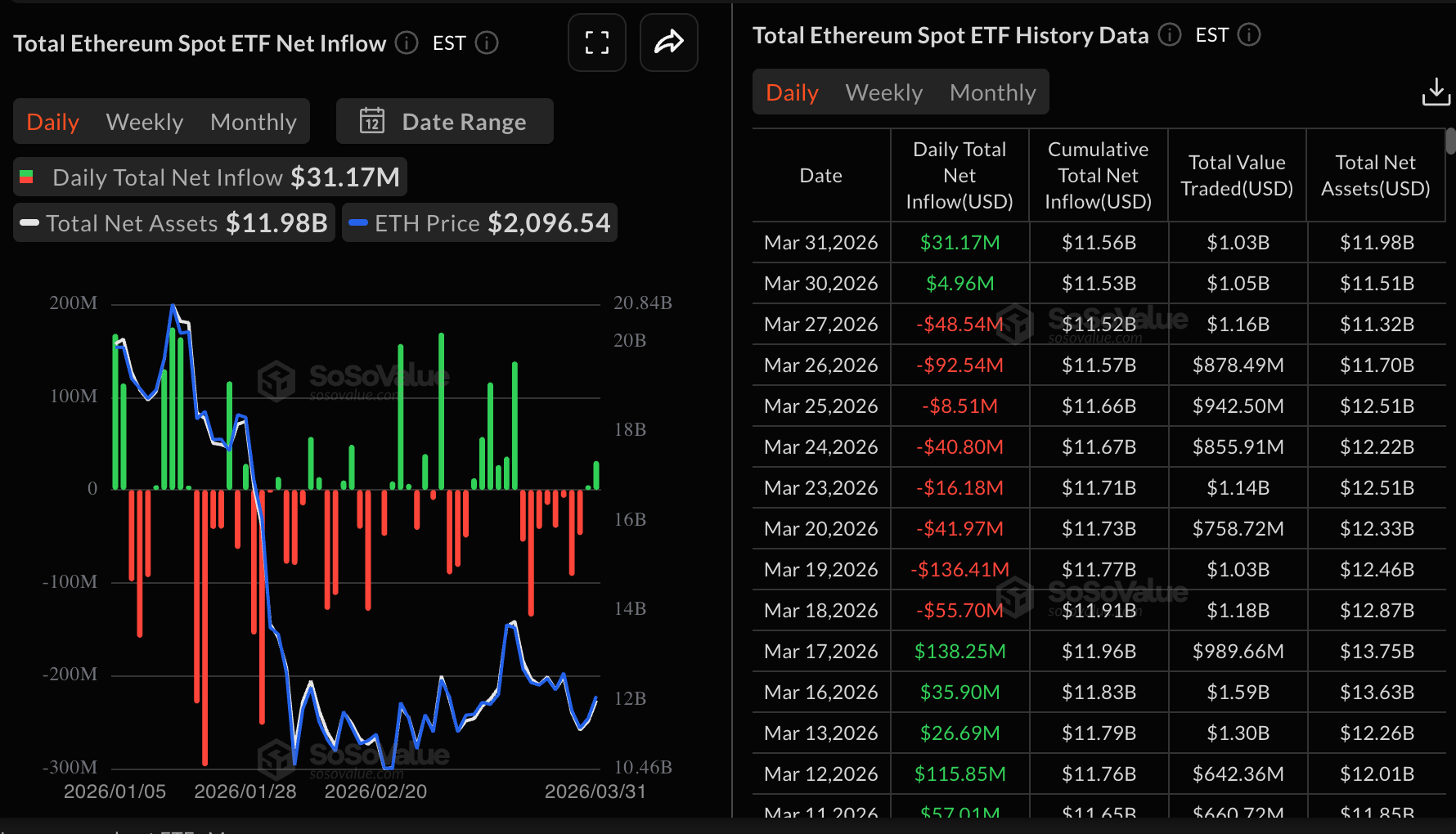Click info icon next to history table EST
The image size is (1456, 834).
pos(1249,34)
